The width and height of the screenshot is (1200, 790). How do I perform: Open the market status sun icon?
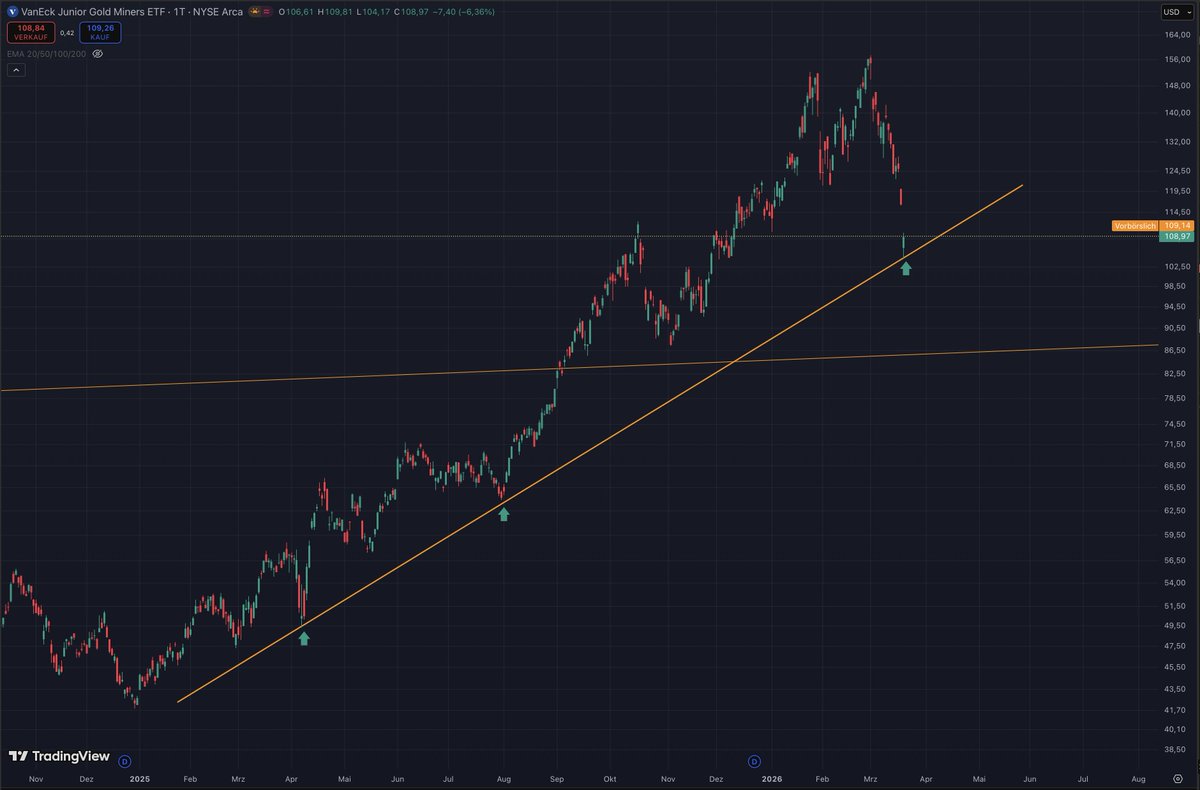tap(256, 12)
